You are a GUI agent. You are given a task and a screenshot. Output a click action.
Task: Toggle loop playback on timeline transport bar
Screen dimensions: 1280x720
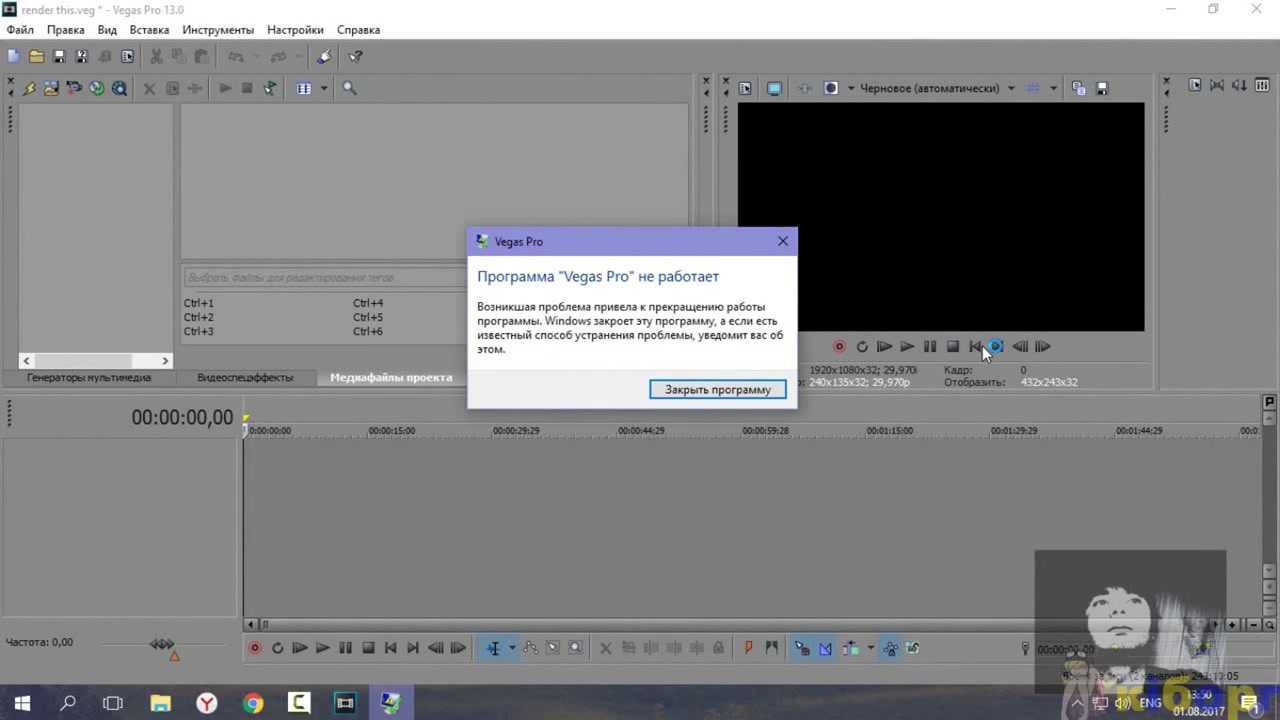(278, 648)
